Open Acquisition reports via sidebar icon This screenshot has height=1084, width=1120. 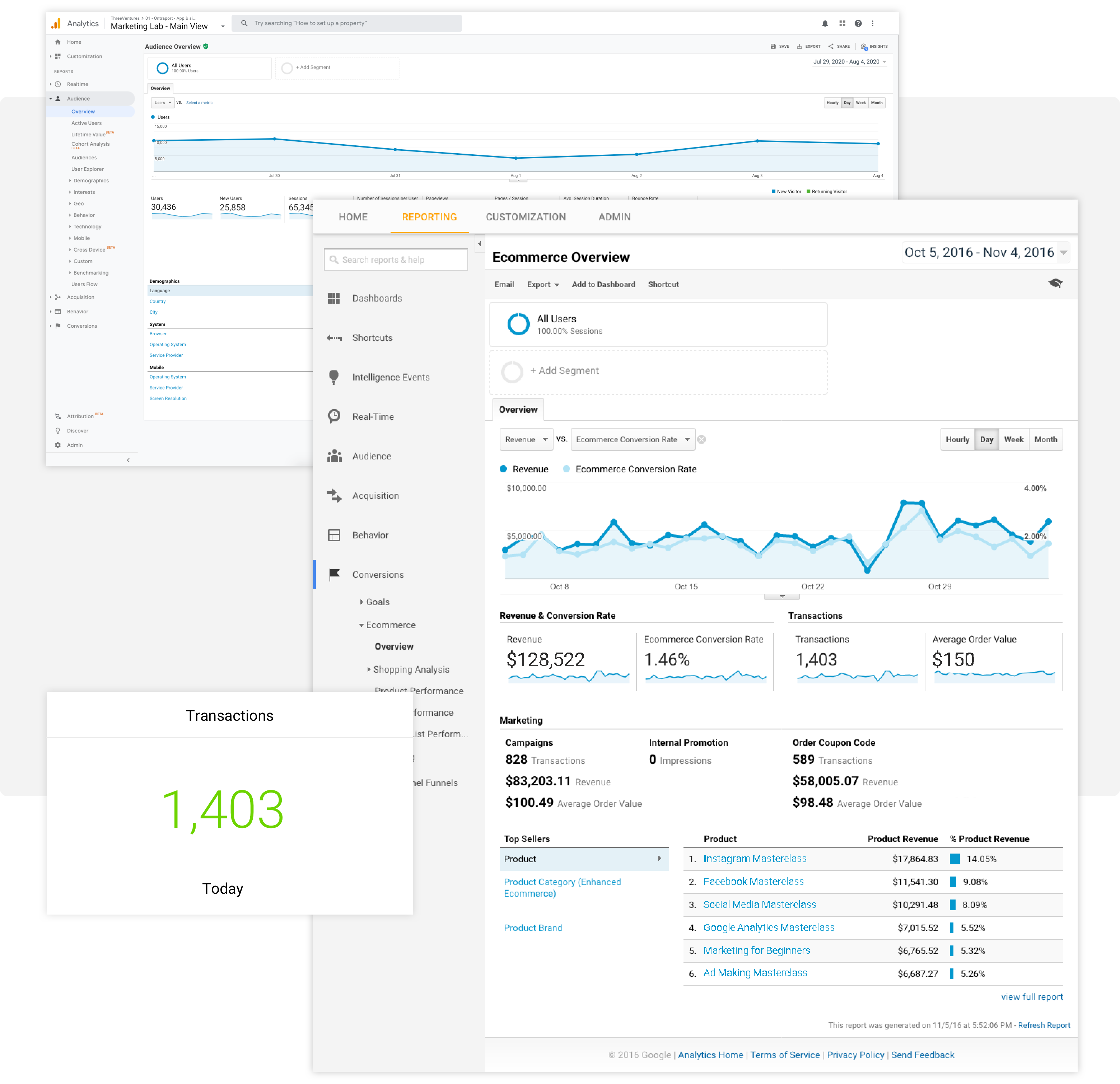click(x=334, y=495)
